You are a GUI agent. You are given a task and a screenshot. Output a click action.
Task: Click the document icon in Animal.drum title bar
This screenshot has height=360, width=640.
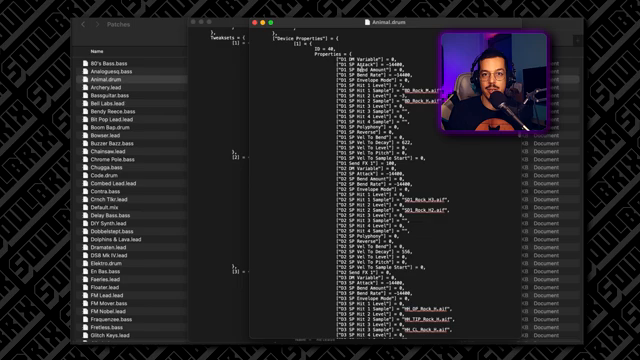367,22
